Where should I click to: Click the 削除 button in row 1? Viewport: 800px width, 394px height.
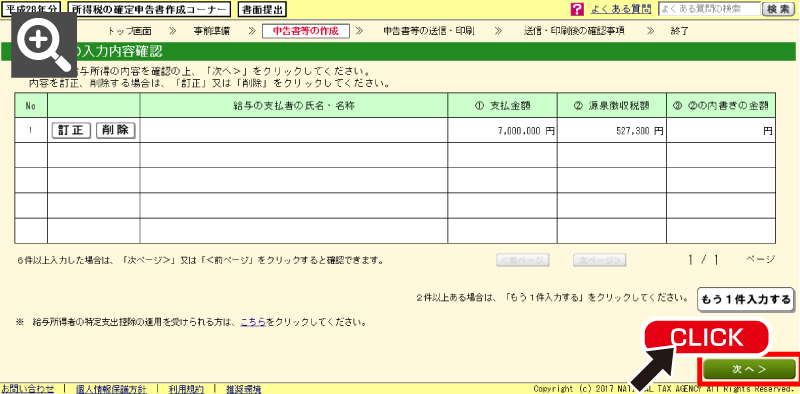(x=115, y=130)
